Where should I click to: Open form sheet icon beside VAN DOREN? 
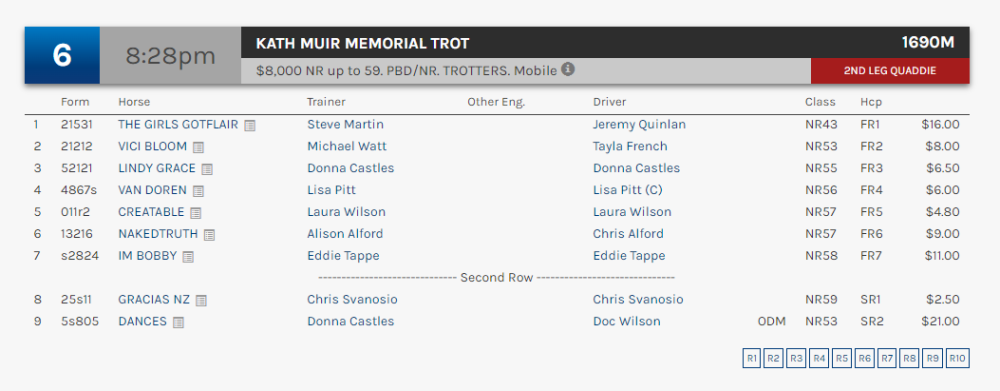[x=198, y=191]
